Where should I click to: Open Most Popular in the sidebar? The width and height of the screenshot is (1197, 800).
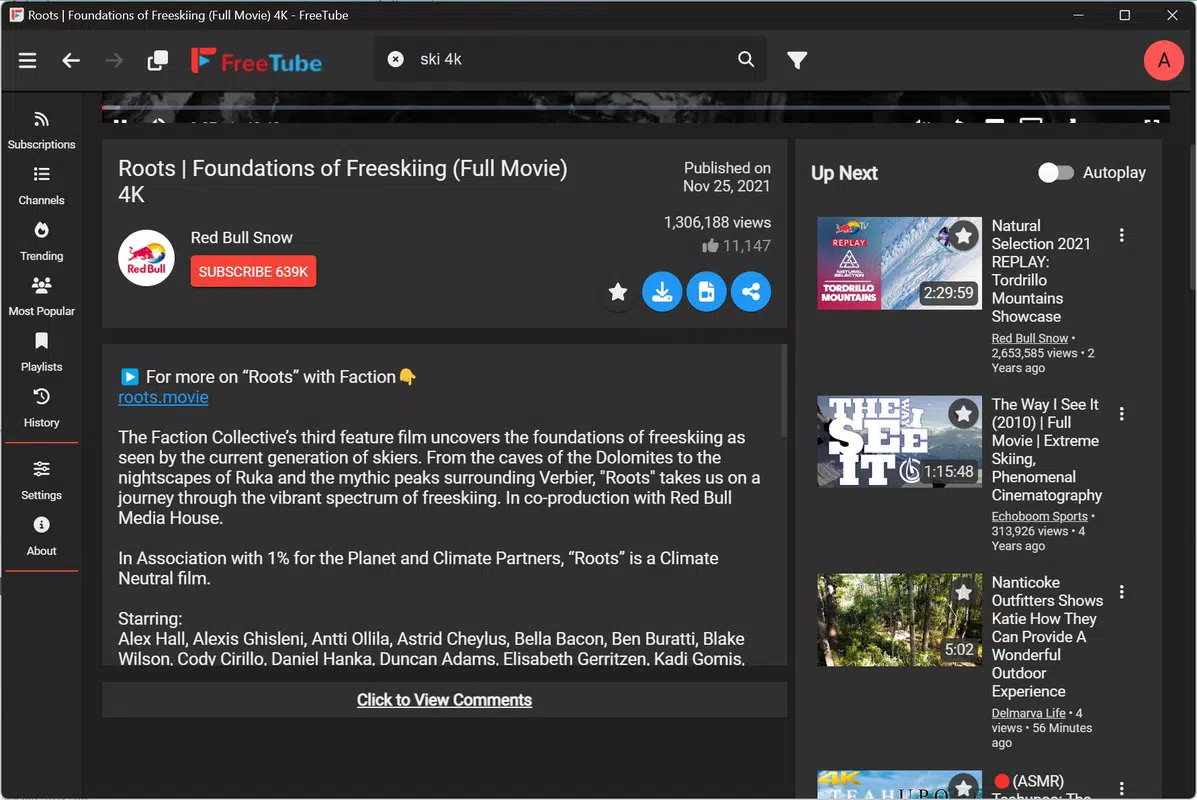click(x=41, y=297)
